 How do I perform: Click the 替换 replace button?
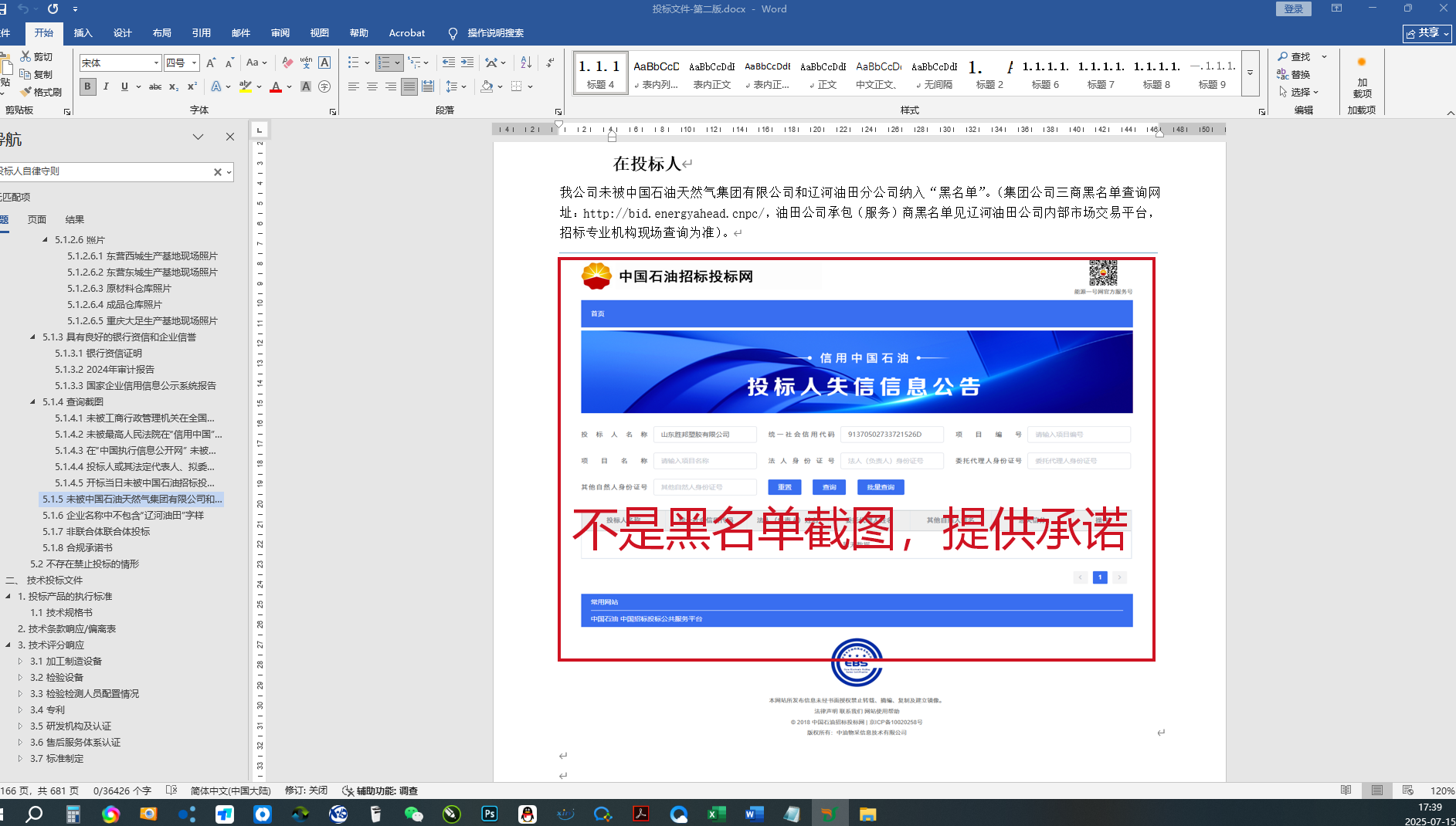coord(1294,74)
